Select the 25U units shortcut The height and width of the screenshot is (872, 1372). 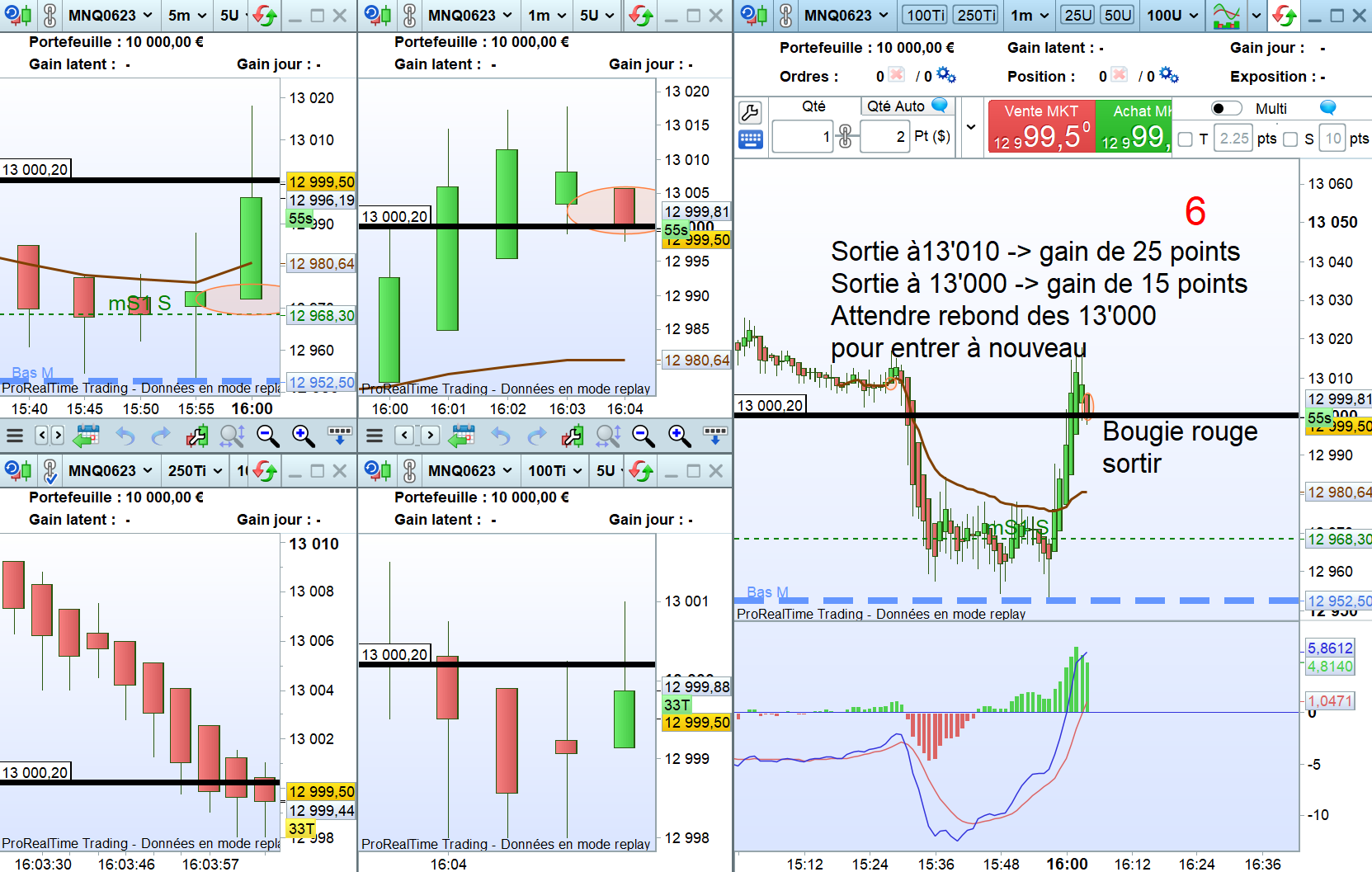tap(1078, 15)
